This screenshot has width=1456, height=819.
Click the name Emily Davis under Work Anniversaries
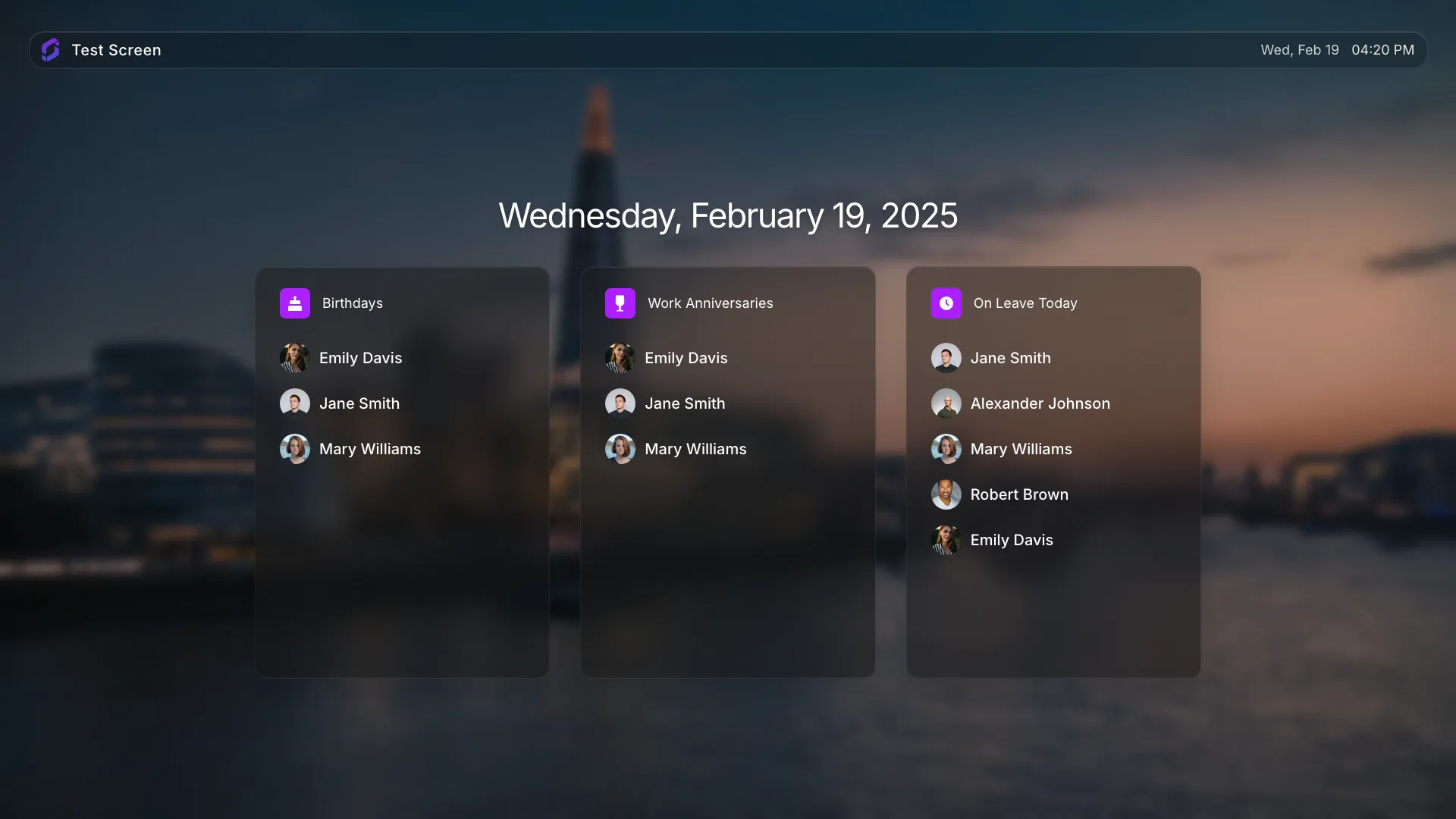click(686, 358)
